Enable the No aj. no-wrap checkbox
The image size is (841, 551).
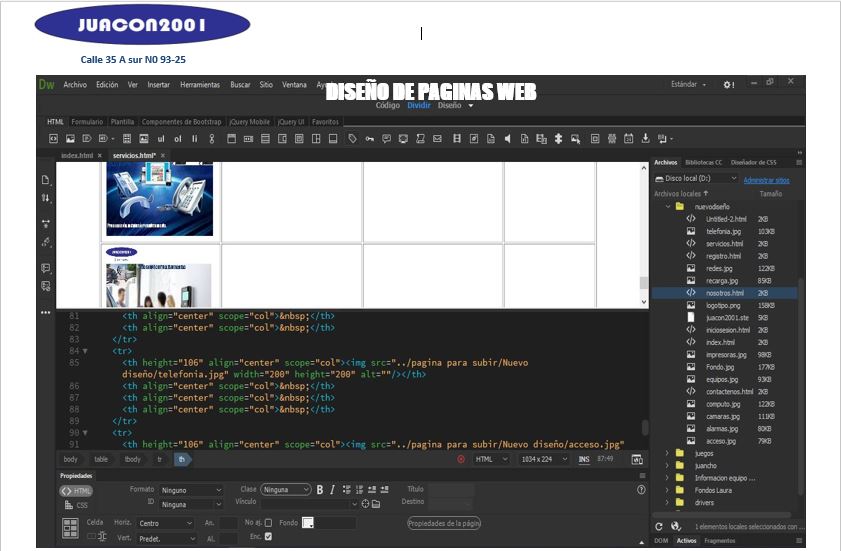click(x=268, y=522)
